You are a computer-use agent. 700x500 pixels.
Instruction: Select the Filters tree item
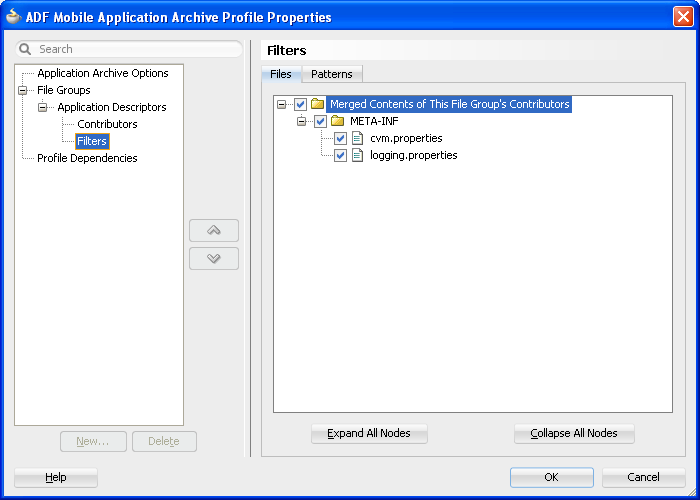[x=92, y=141]
